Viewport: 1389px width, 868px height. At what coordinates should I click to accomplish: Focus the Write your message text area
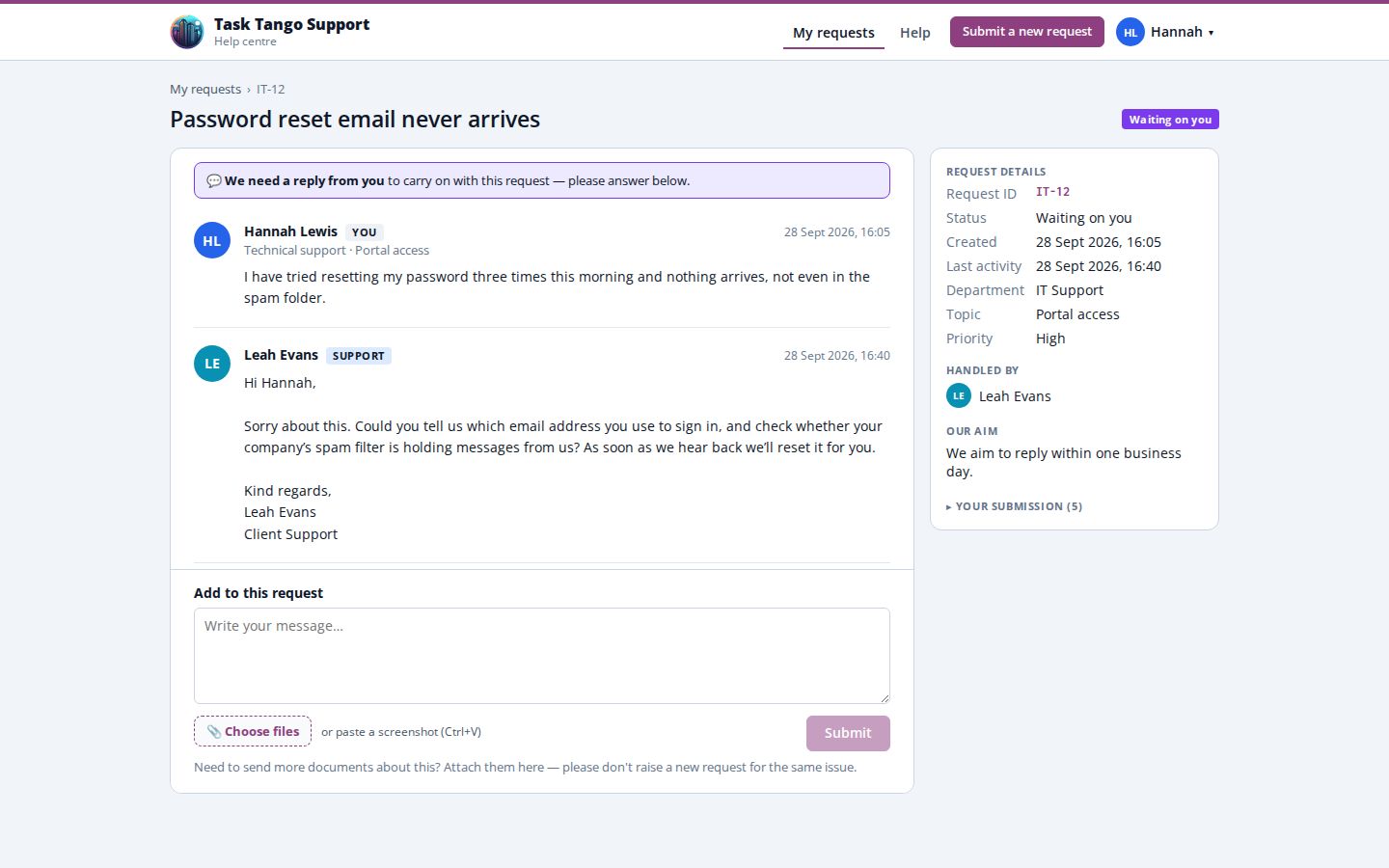(x=542, y=656)
